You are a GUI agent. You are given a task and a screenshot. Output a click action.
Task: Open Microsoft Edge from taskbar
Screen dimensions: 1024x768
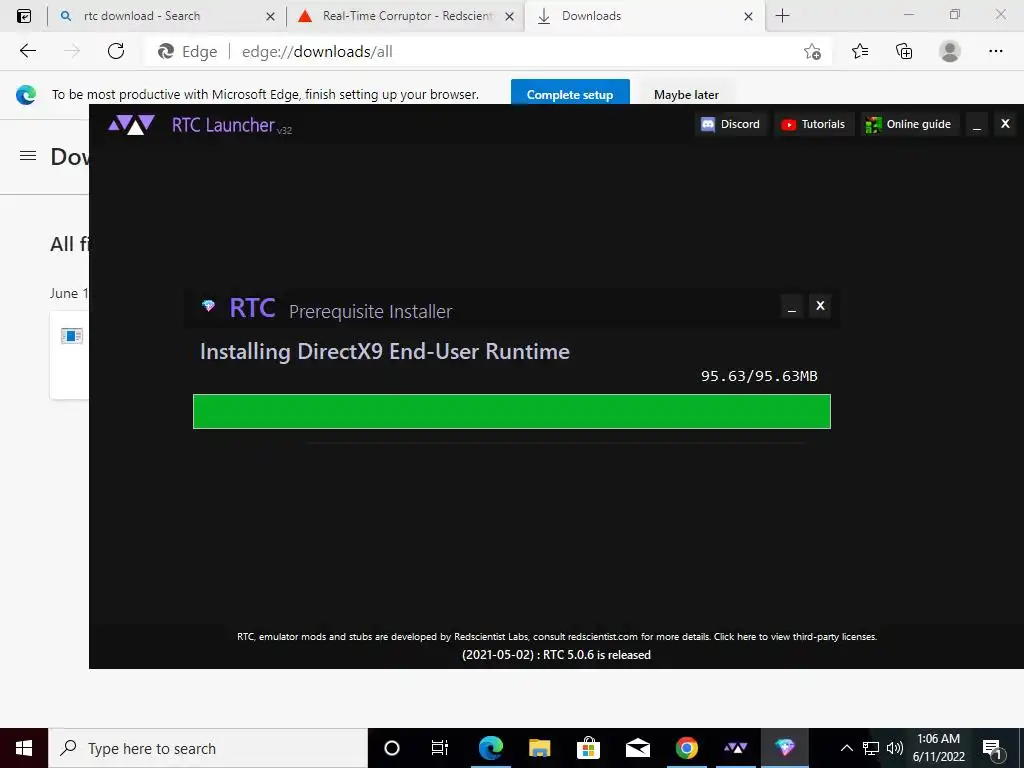(490, 748)
